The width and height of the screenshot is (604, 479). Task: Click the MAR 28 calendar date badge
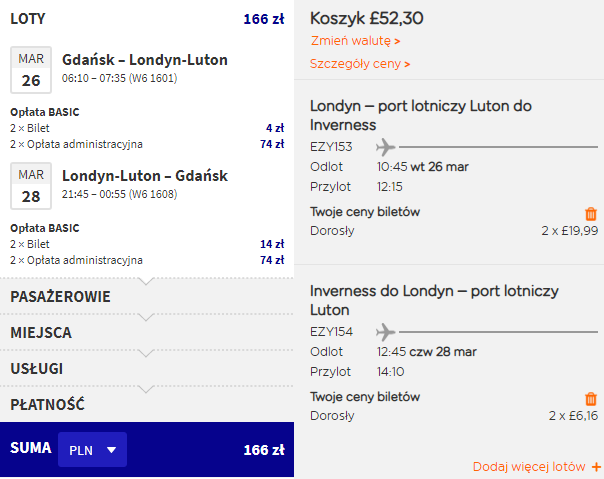[x=31, y=186]
